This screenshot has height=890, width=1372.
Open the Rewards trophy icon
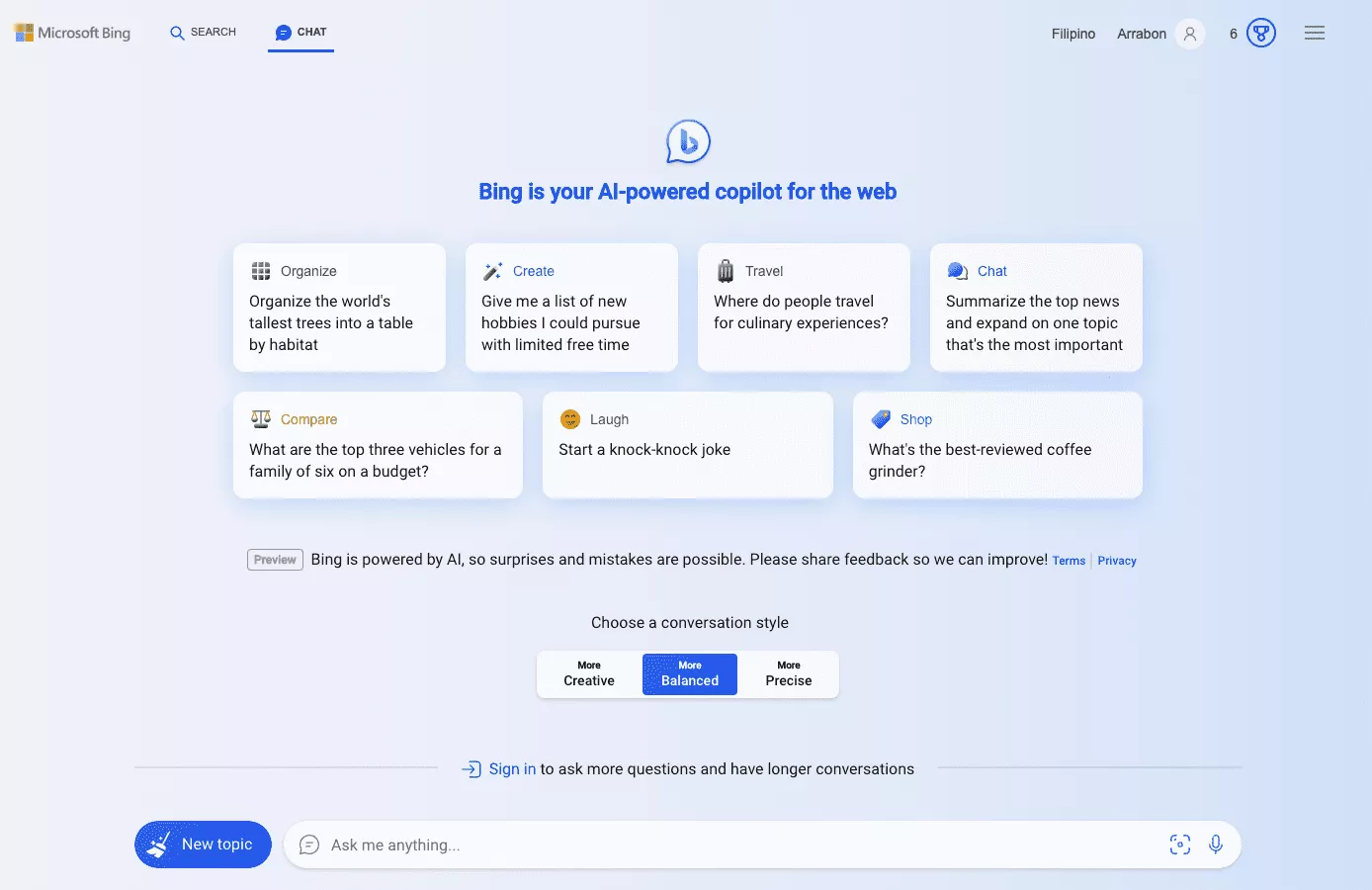click(x=1261, y=34)
